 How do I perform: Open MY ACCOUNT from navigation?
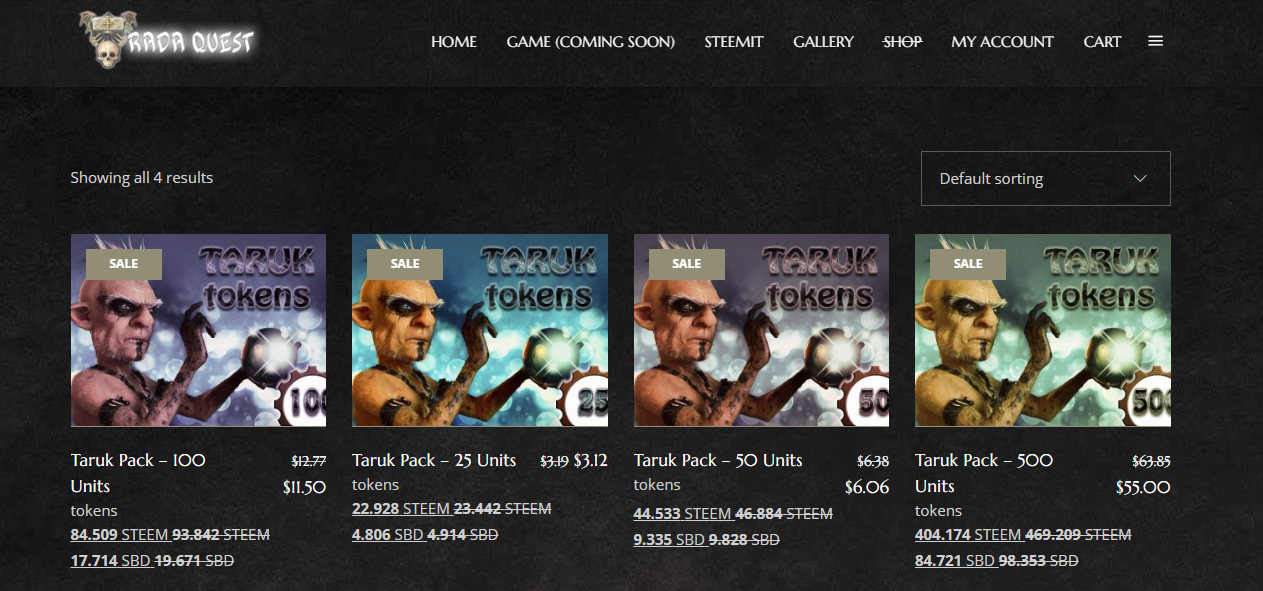pyautogui.click(x=1002, y=42)
